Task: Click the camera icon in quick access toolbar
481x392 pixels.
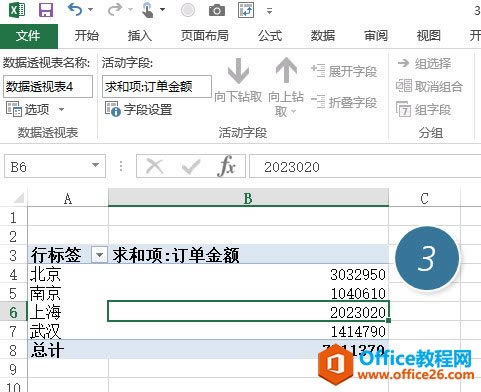Action: pyautogui.click(x=217, y=10)
